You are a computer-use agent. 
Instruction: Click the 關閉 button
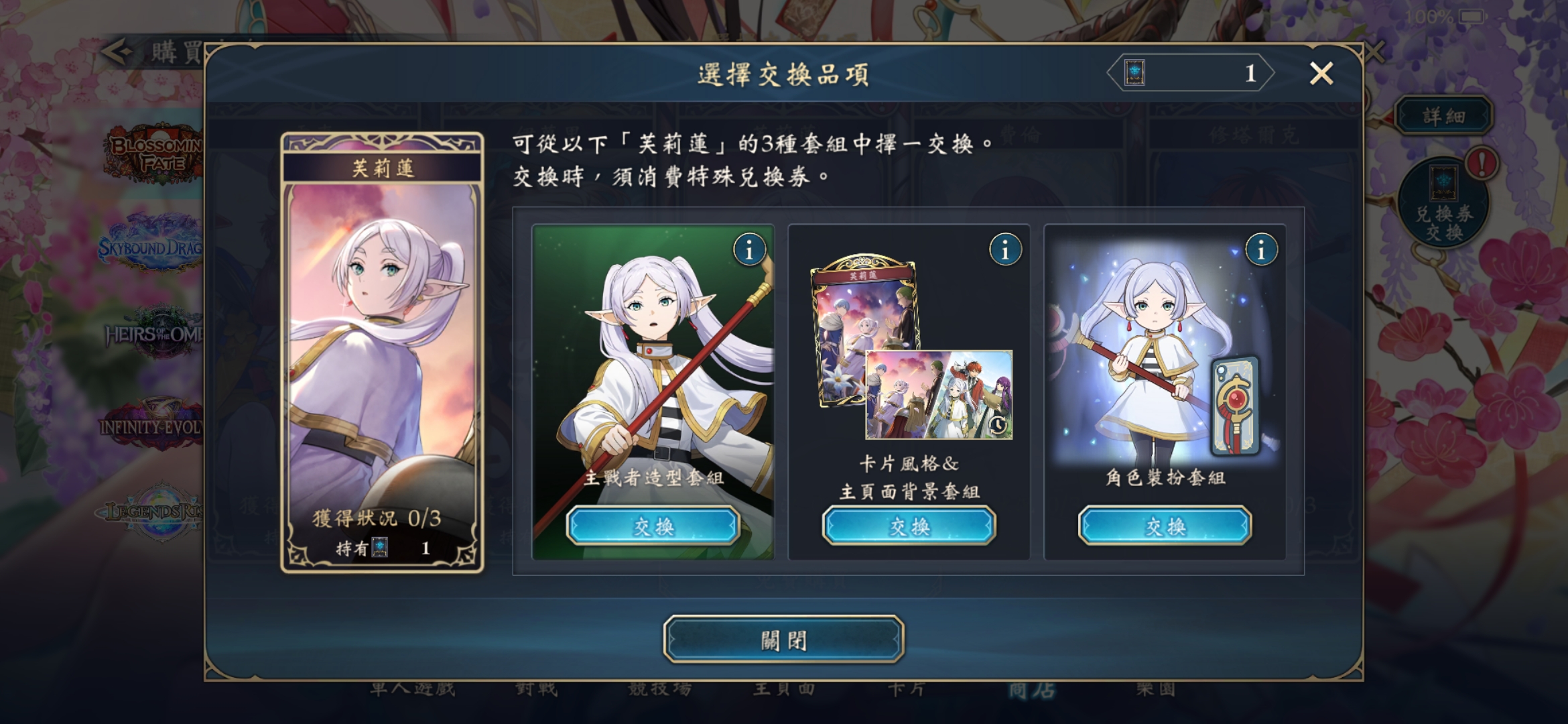(783, 640)
